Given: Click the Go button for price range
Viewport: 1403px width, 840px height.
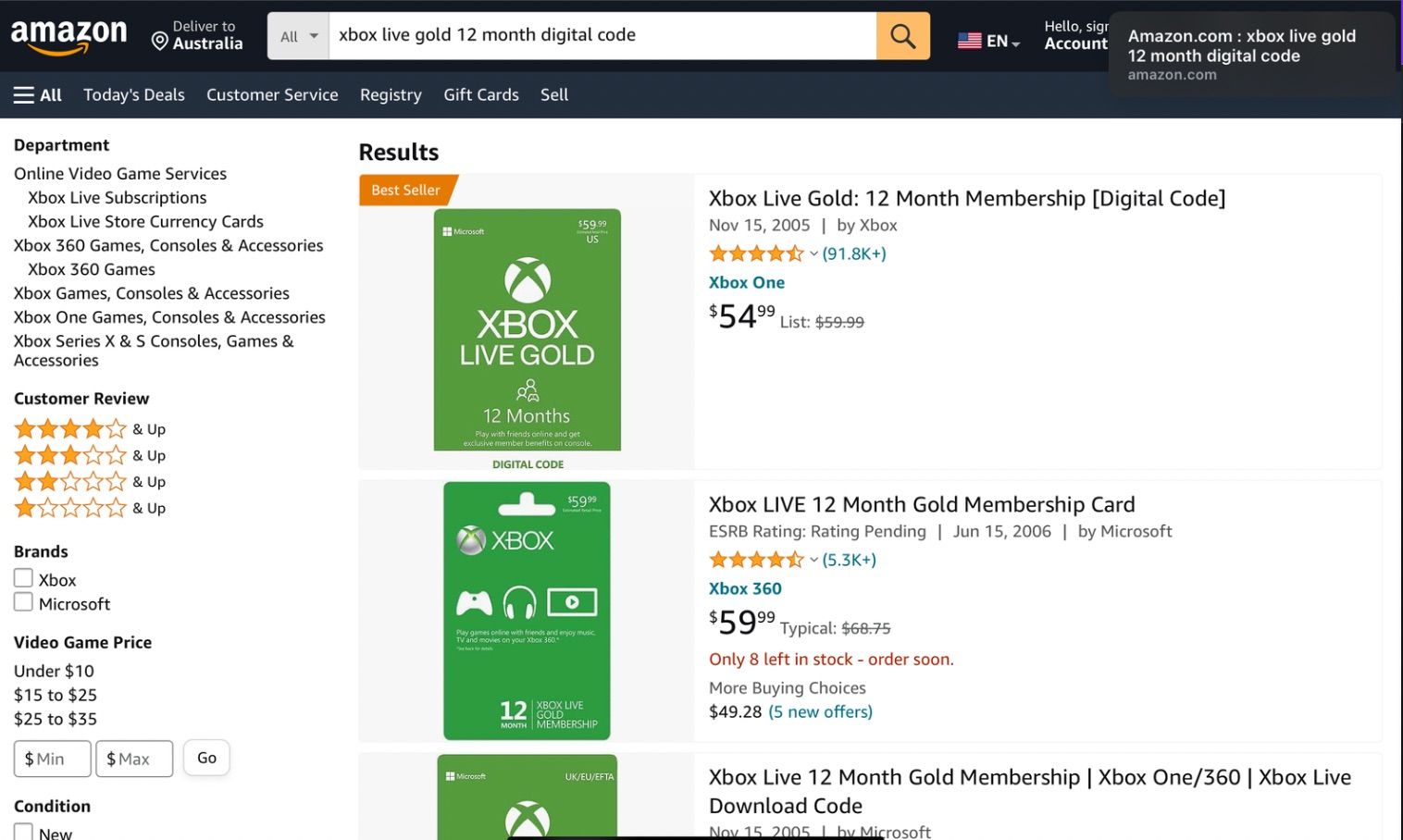Looking at the screenshot, I should coord(205,758).
